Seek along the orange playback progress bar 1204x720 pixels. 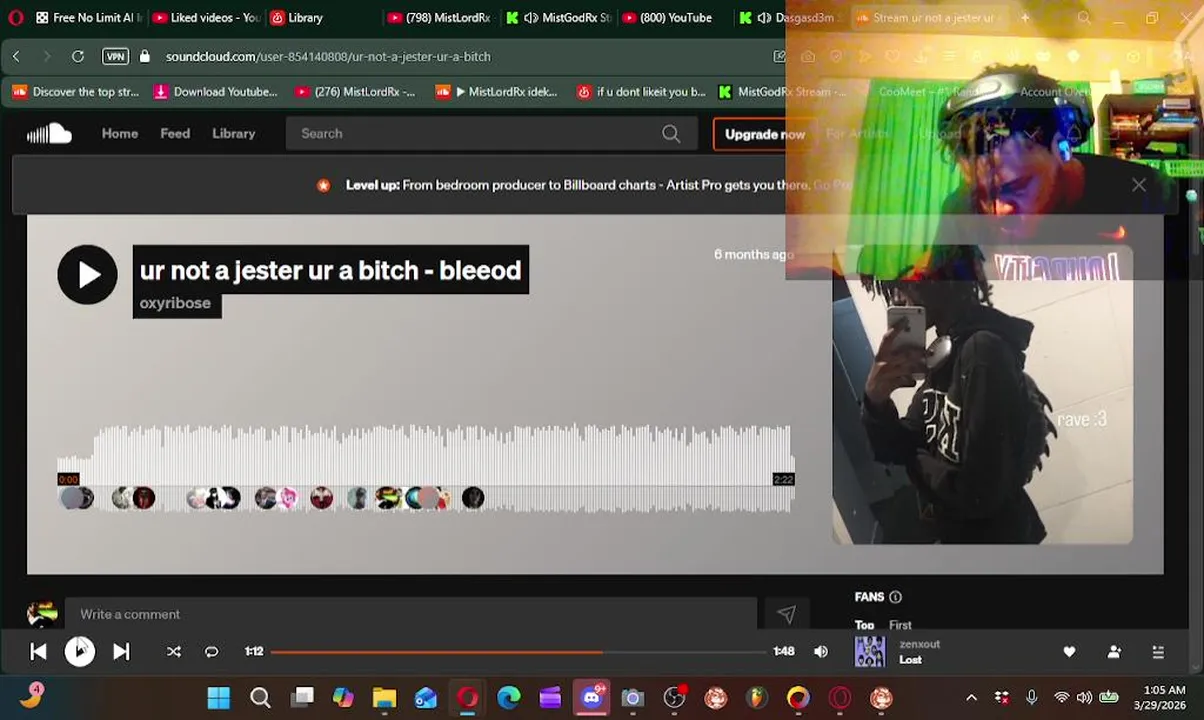[x=518, y=652]
